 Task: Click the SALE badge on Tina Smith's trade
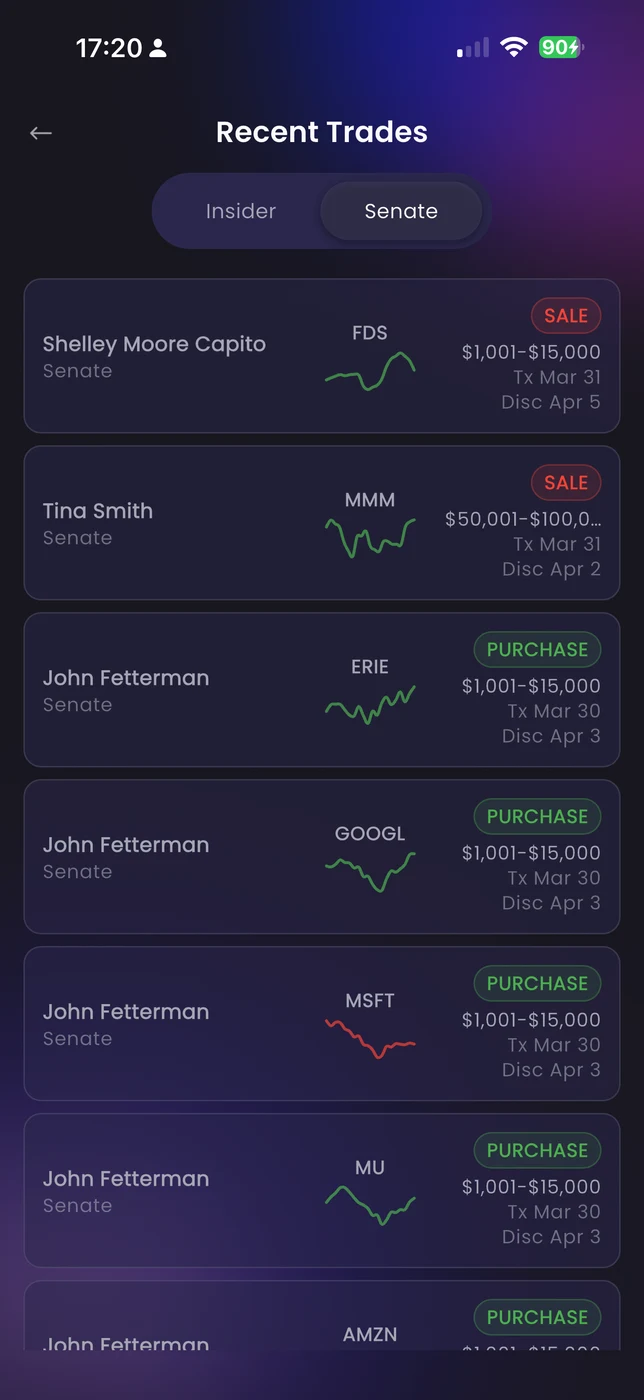click(565, 483)
